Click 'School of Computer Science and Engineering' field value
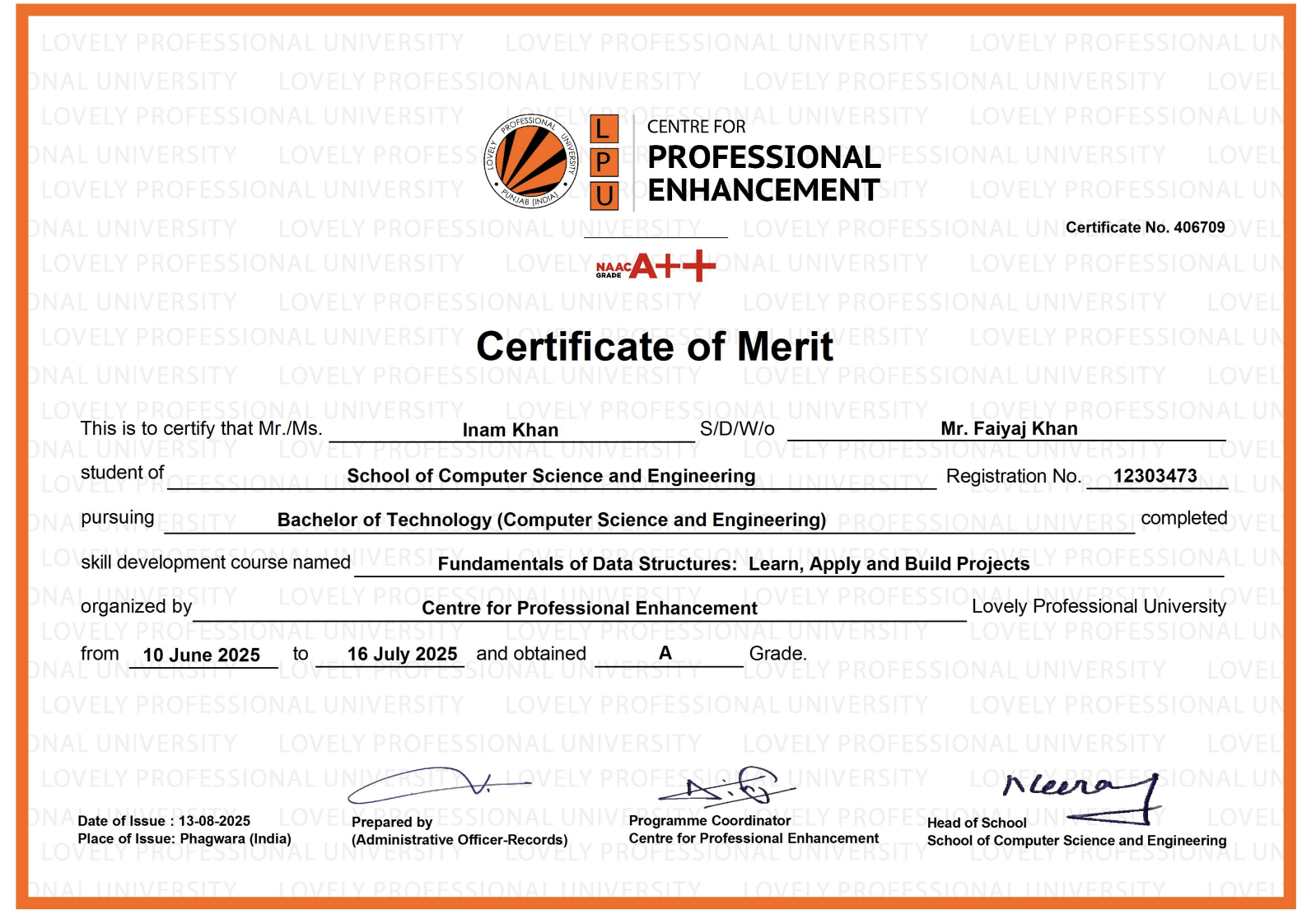 (x=551, y=476)
